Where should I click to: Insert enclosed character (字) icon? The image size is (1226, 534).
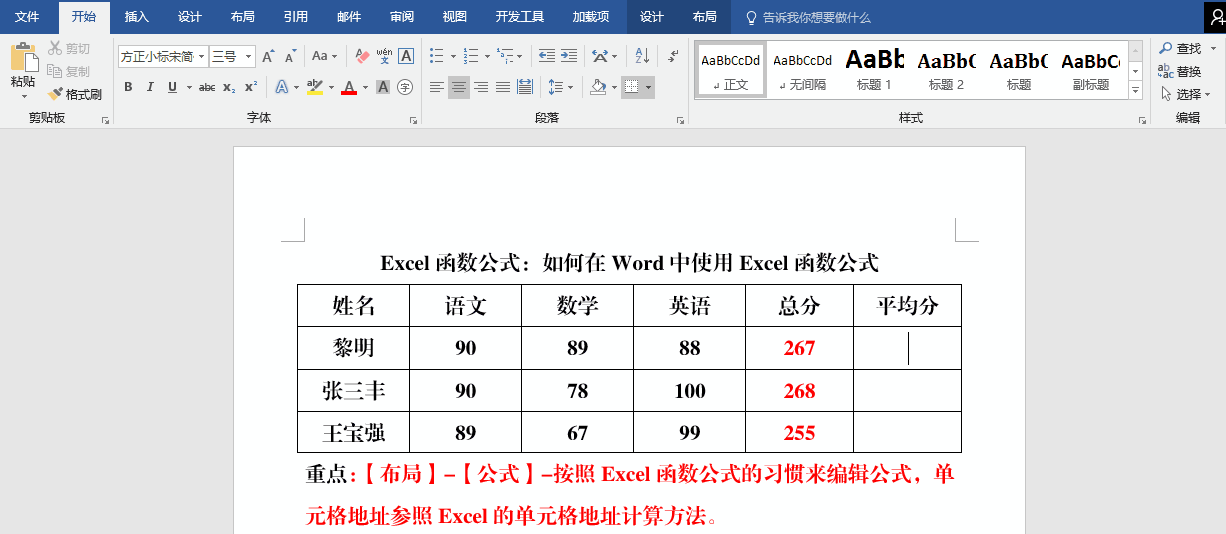click(405, 88)
